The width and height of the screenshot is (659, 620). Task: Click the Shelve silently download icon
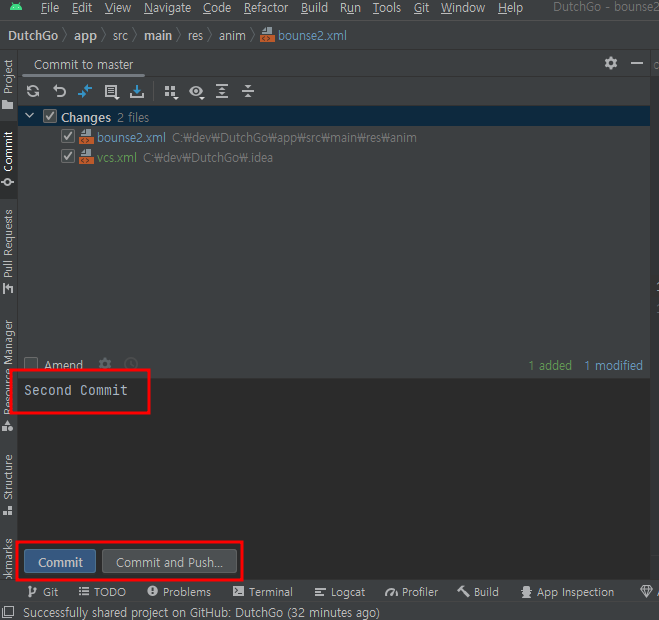click(137, 91)
